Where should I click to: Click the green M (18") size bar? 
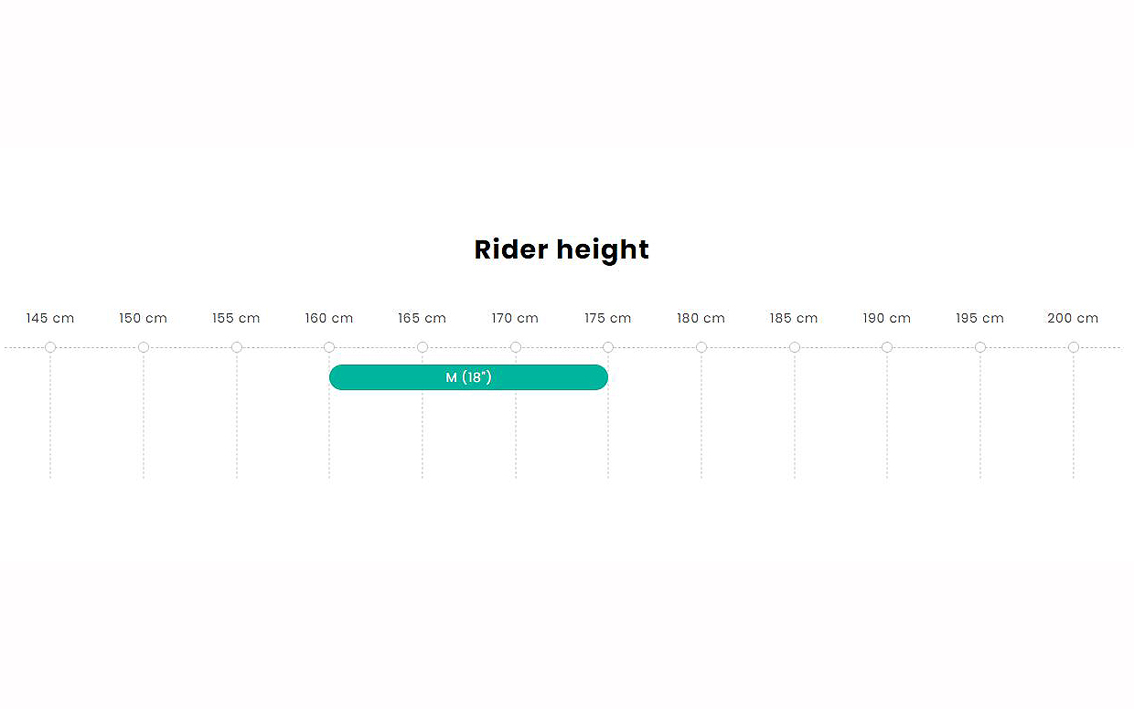tap(469, 377)
